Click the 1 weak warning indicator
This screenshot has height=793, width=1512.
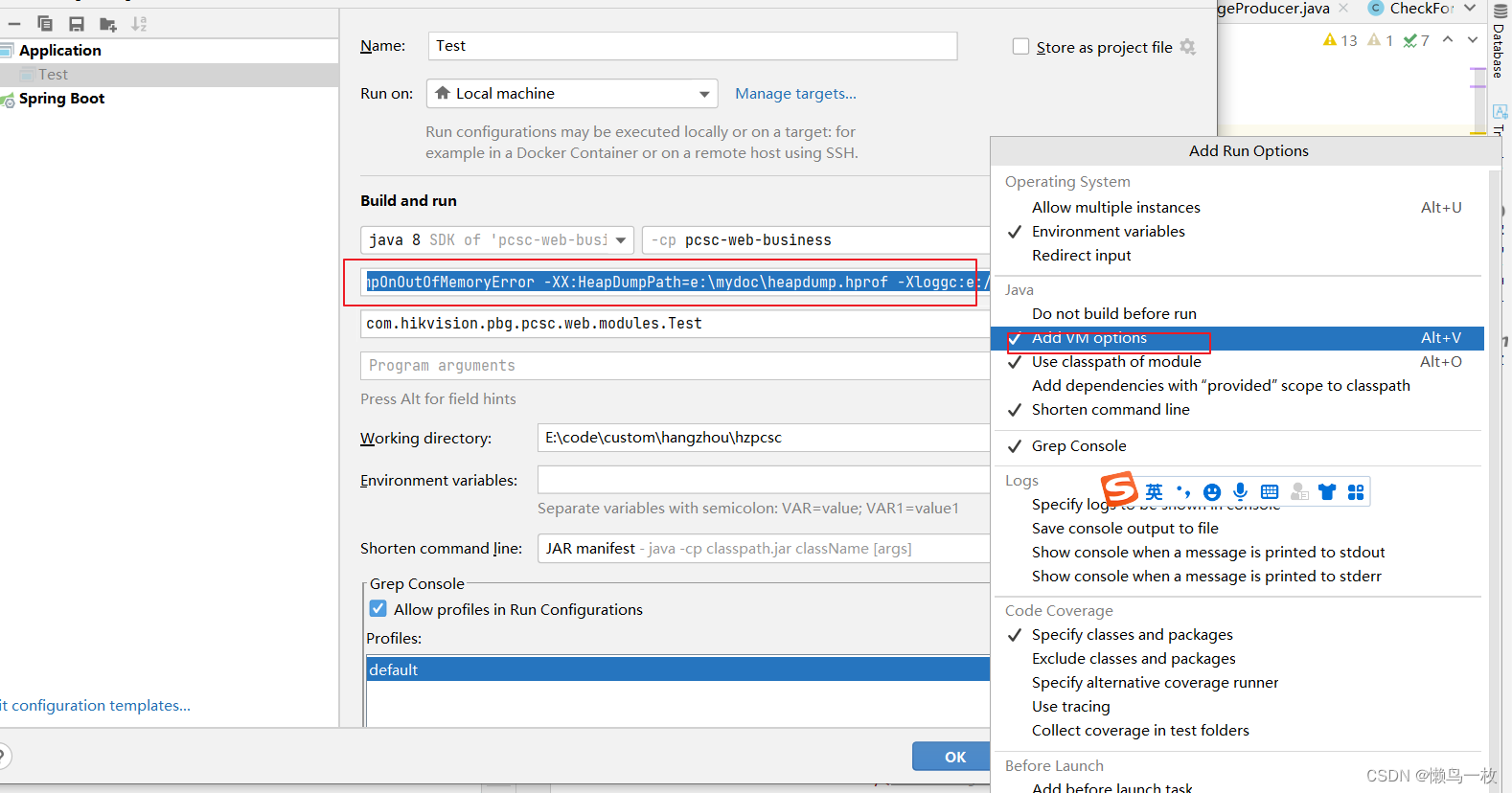[1381, 40]
